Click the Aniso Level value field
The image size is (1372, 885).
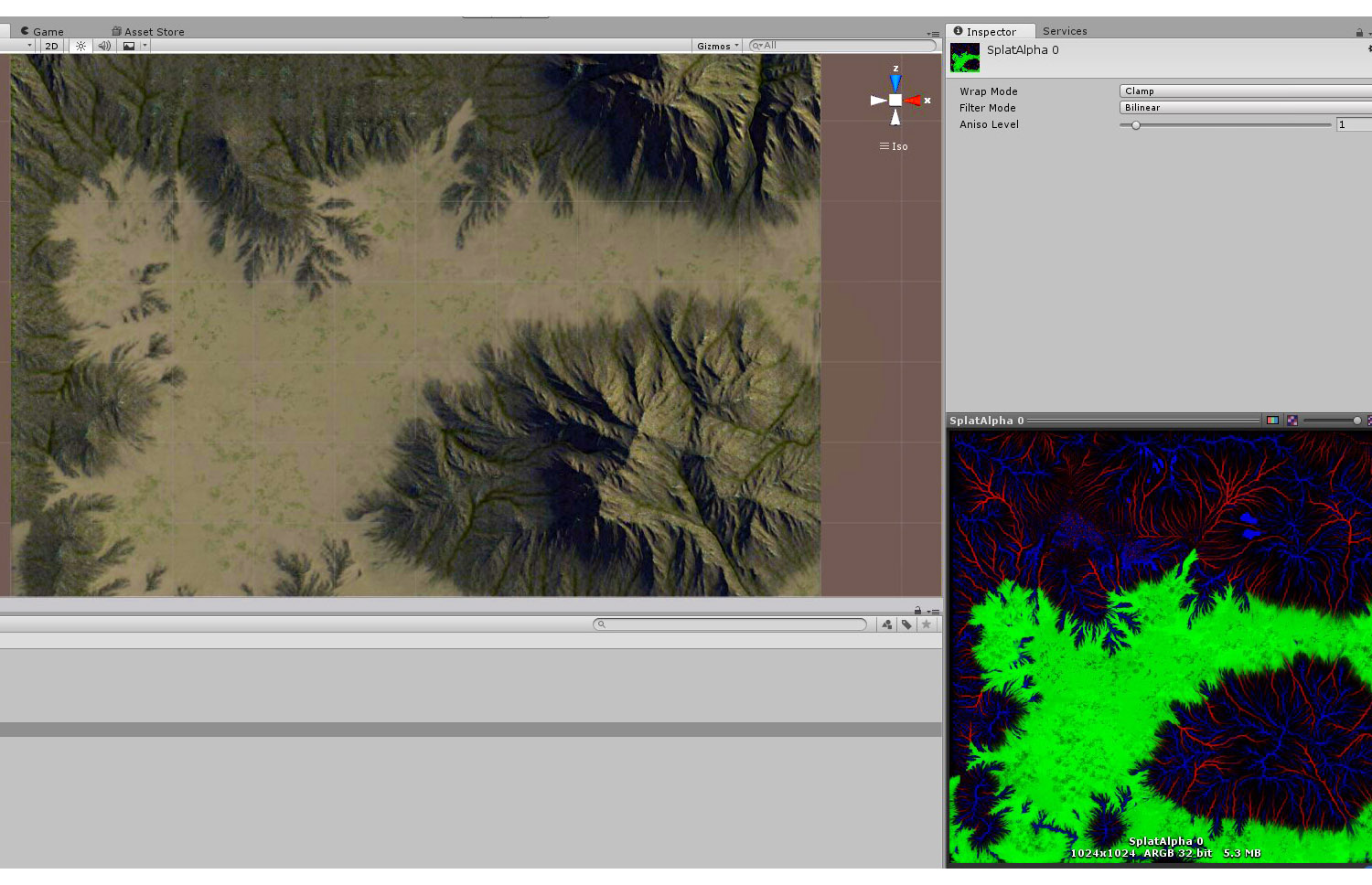pyautogui.click(x=1354, y=124)
